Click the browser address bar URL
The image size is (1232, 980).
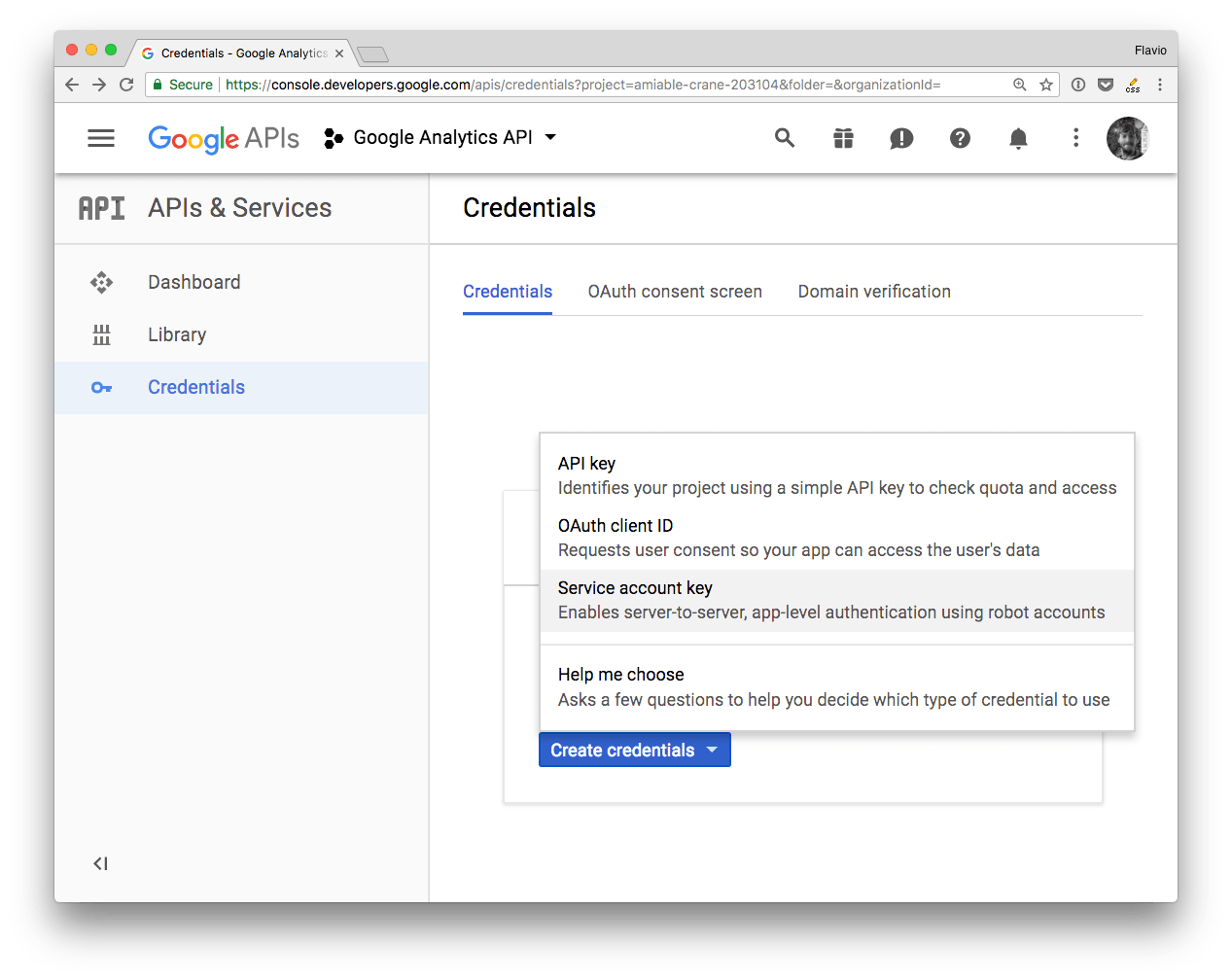click(x=583, y=85)
